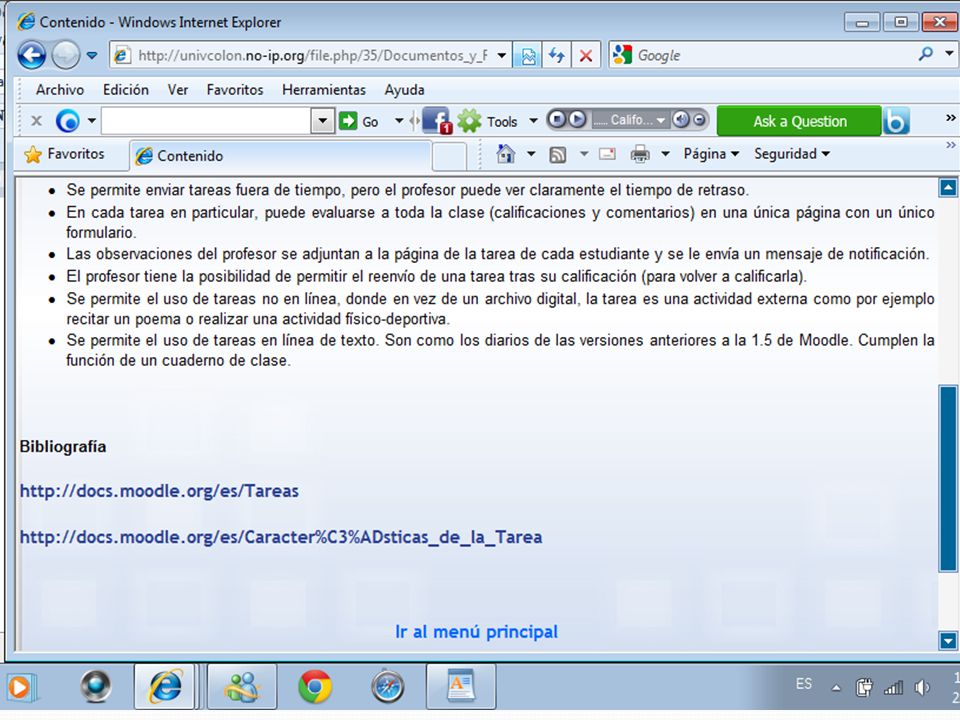Click the blue swirl toolbar logo
Screen dimensions: 960x720
[67, 121]
